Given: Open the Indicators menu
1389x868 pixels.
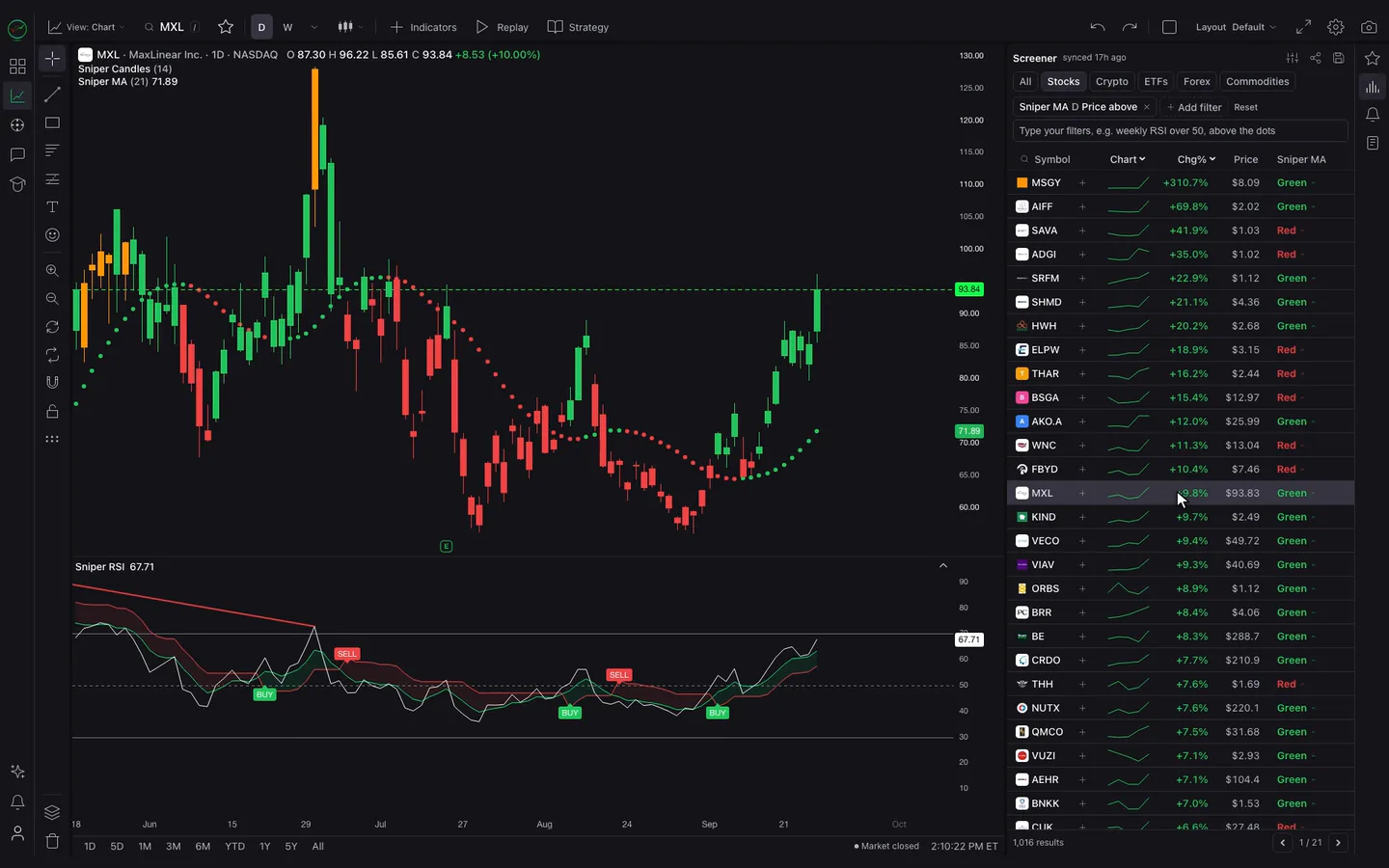Looking at the screenshot, I should (423, 27).
